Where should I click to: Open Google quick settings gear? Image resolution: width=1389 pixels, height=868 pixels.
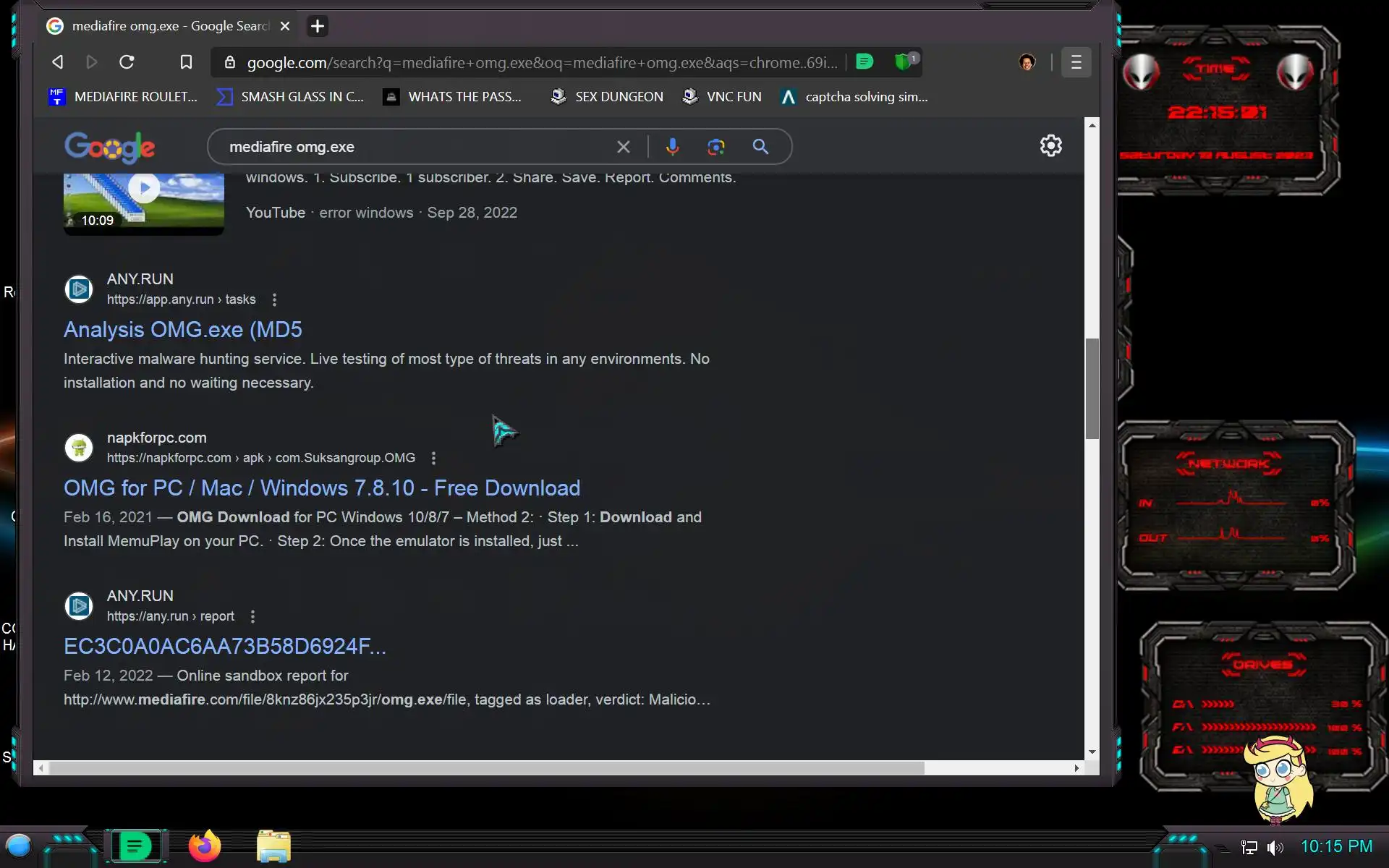[x=1050, y=146]
